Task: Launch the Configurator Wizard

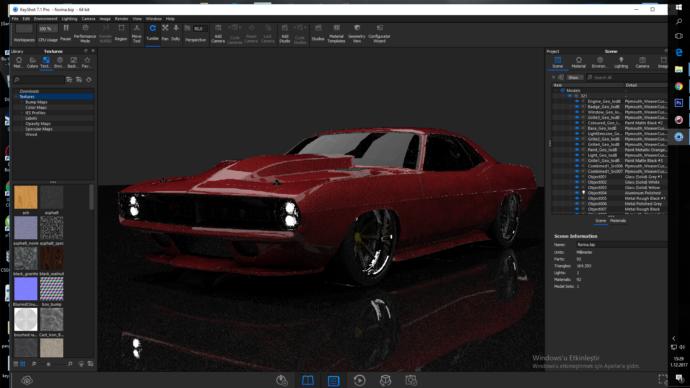Action: pos(379,33)
